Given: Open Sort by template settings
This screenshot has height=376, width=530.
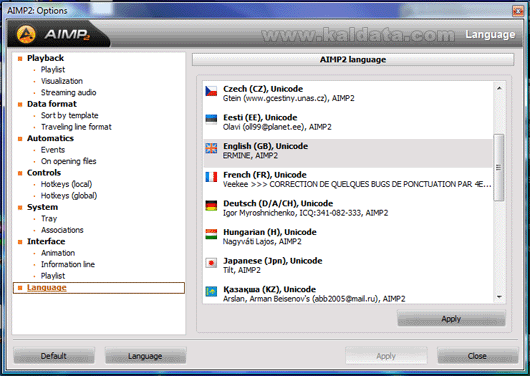Looking at the screenshot, I should click(x=69, y=115).
